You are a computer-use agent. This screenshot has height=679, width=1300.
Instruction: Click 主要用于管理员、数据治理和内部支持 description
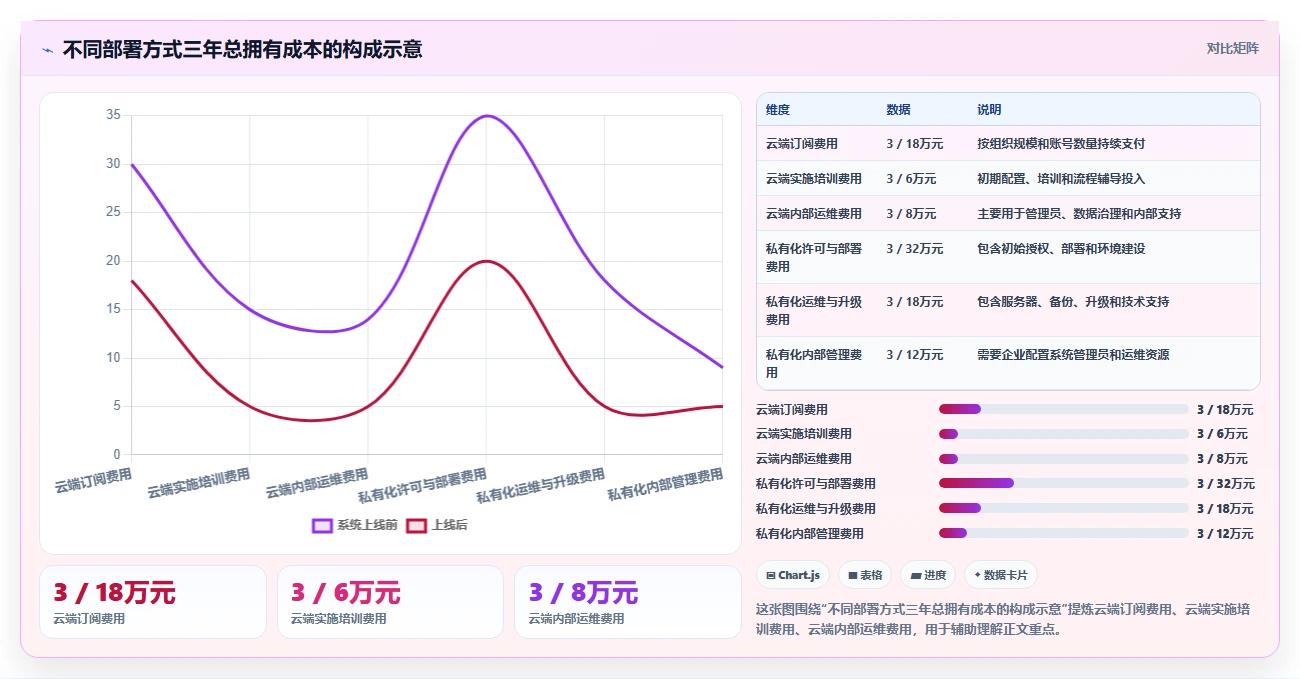pyautogui.click(x=1079, y=214)
